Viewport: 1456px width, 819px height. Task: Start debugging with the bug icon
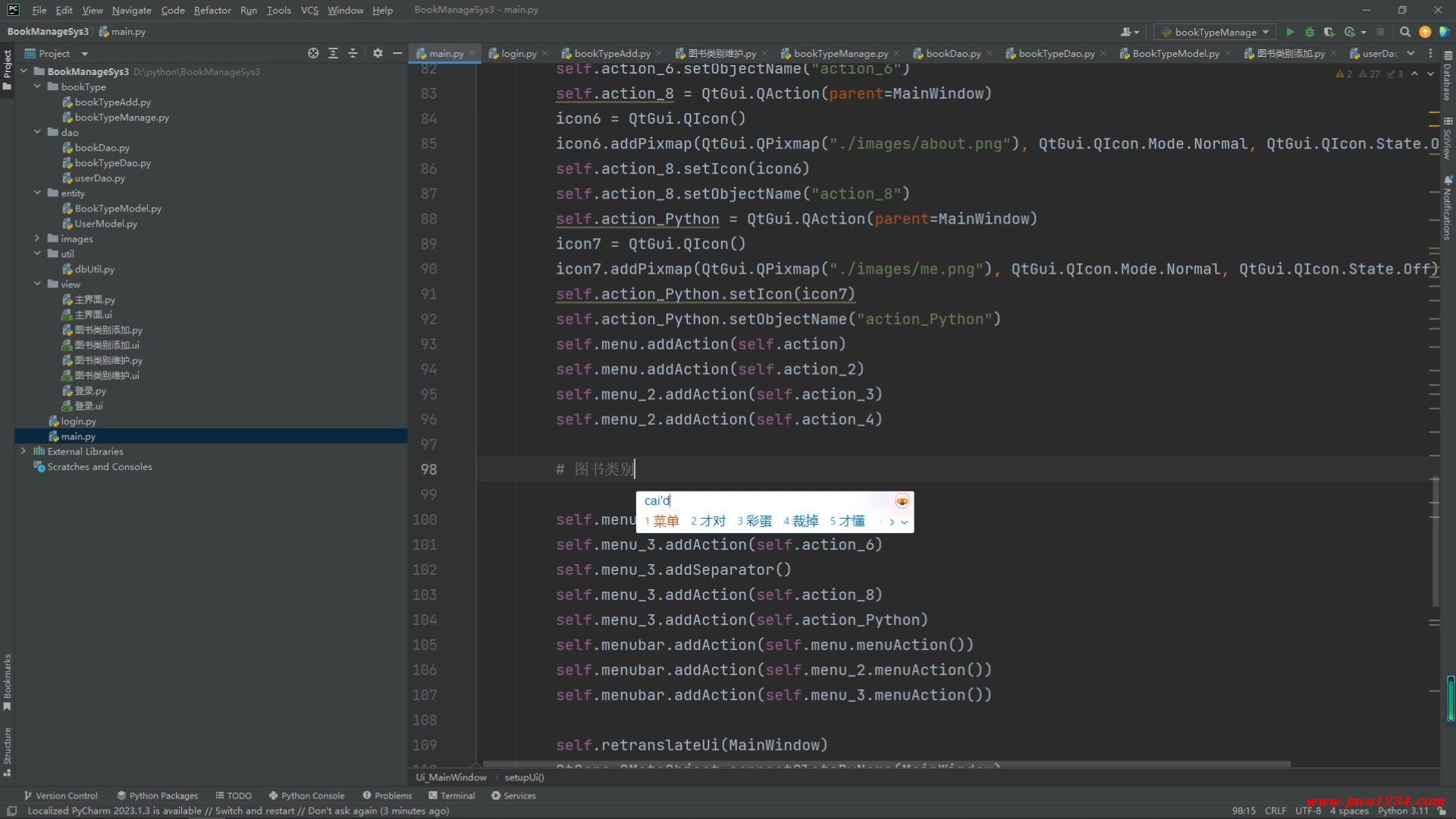[x=1310, y=32]
